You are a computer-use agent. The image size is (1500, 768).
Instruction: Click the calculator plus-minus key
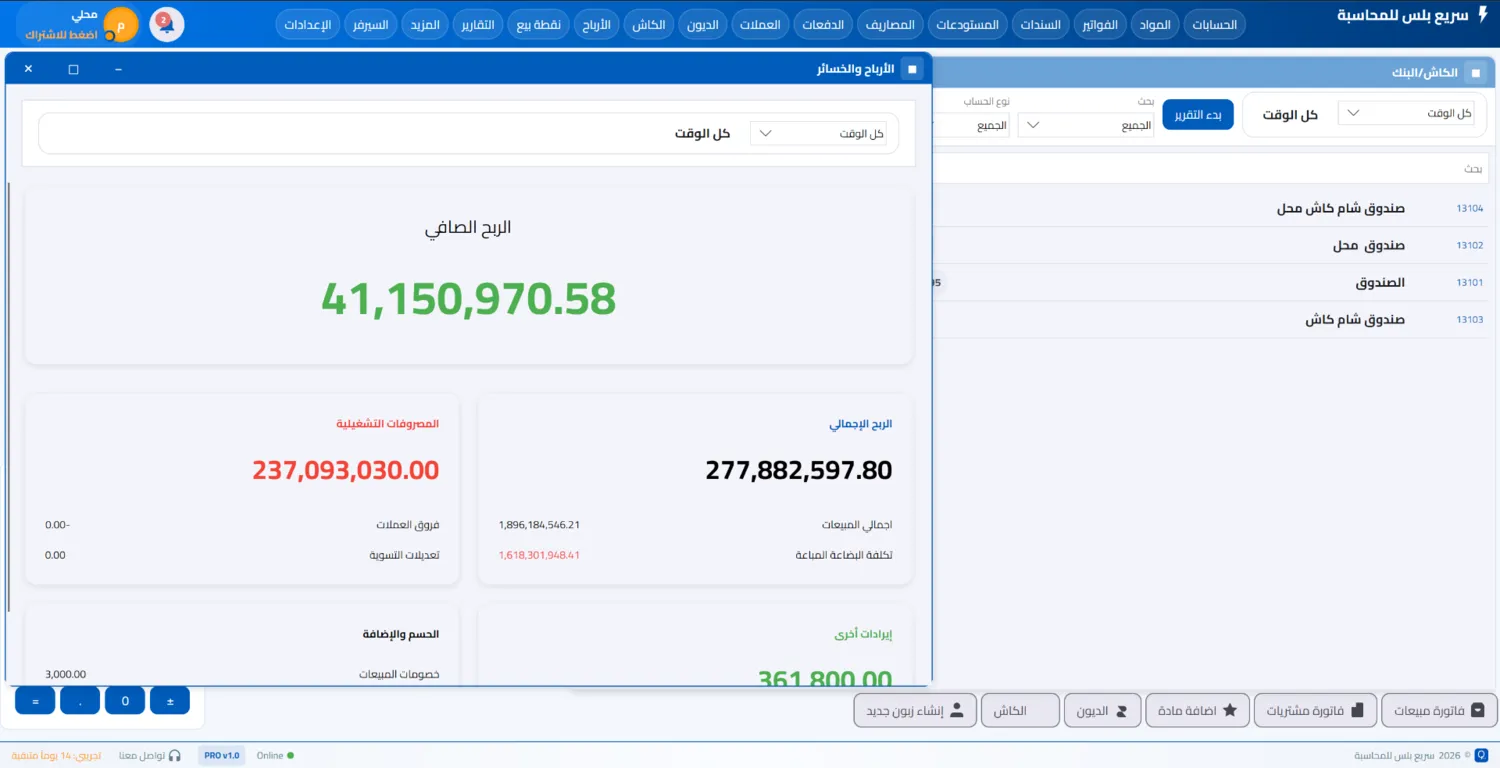coord(170,701)
